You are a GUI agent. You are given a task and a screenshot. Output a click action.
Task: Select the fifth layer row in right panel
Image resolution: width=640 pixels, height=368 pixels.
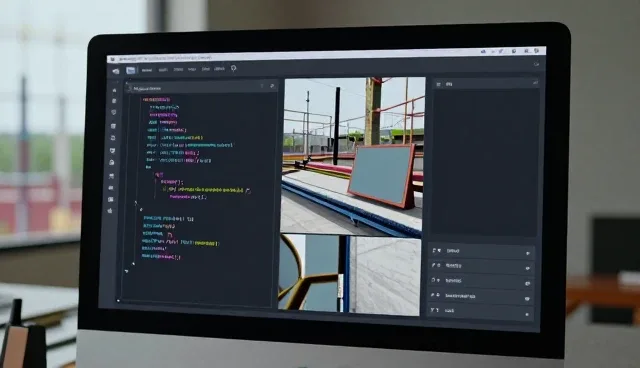click(x=480, y=312)
